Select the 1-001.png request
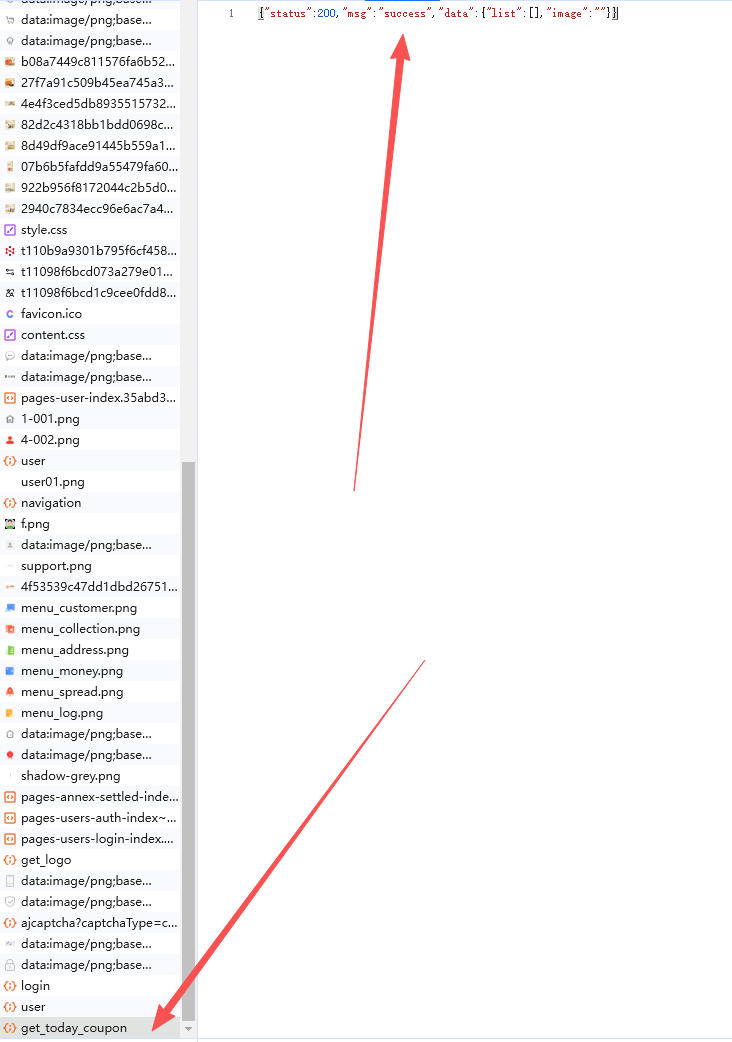This screenshot has width=732, height=1042. pos(90,419)
